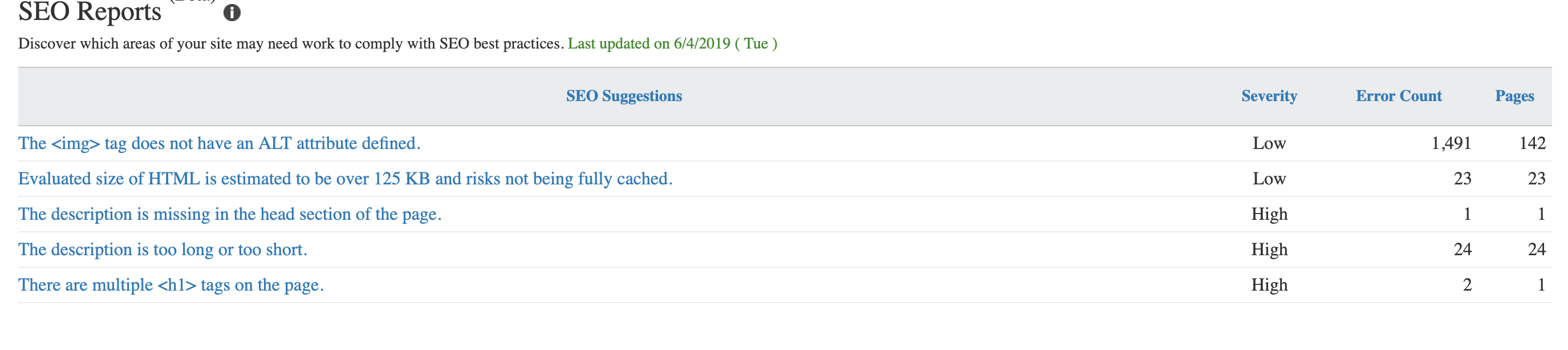Sort by SEO Suggestions column header
Screen dimensions: 1568x350
624,96
